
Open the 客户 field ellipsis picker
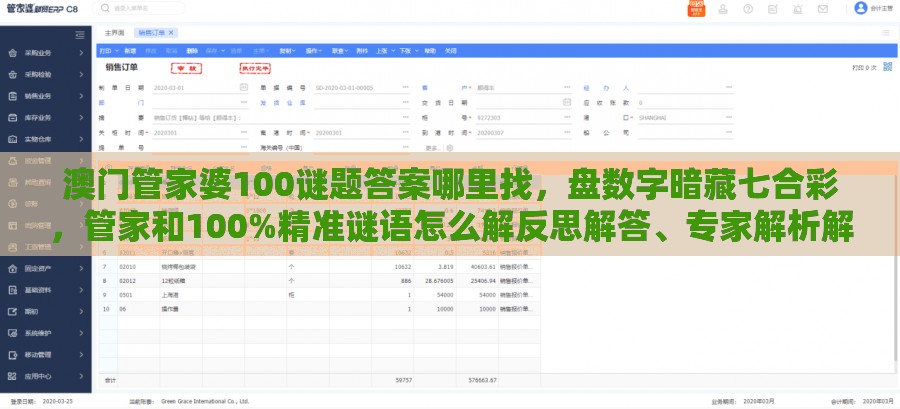pyautogui.click(x=567, y=87)
